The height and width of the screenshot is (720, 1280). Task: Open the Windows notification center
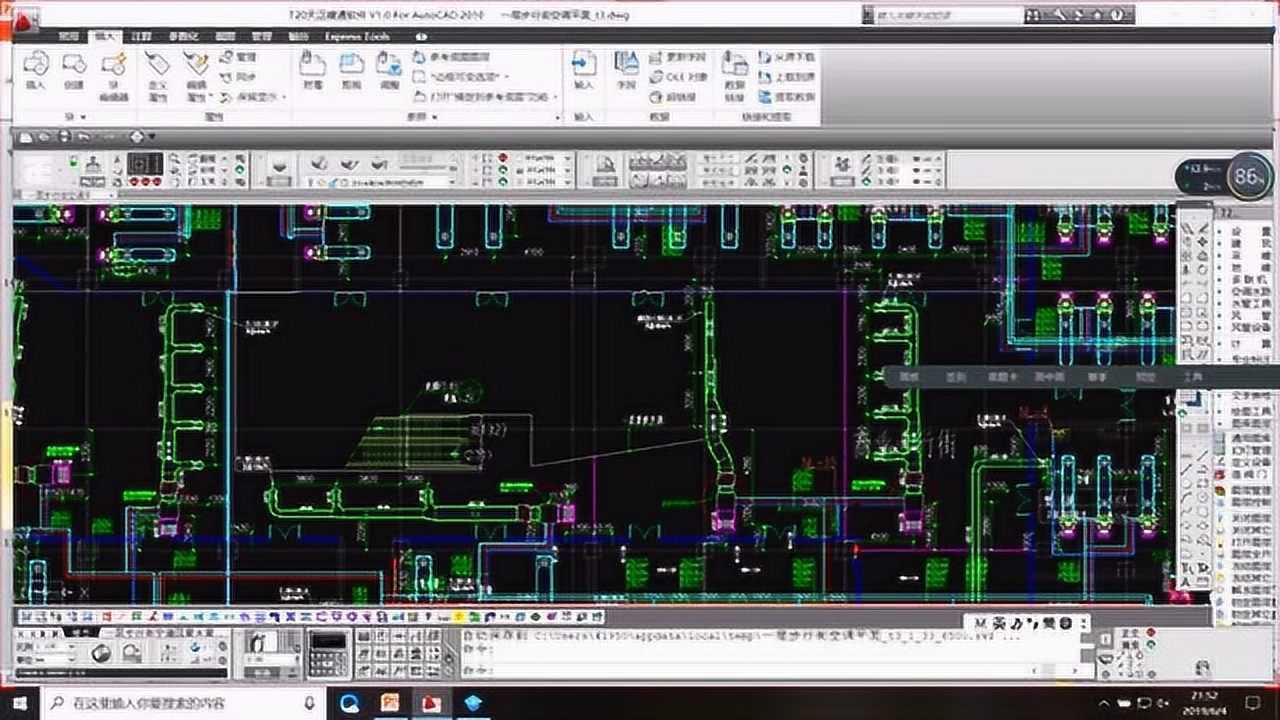pos(1253,703)
